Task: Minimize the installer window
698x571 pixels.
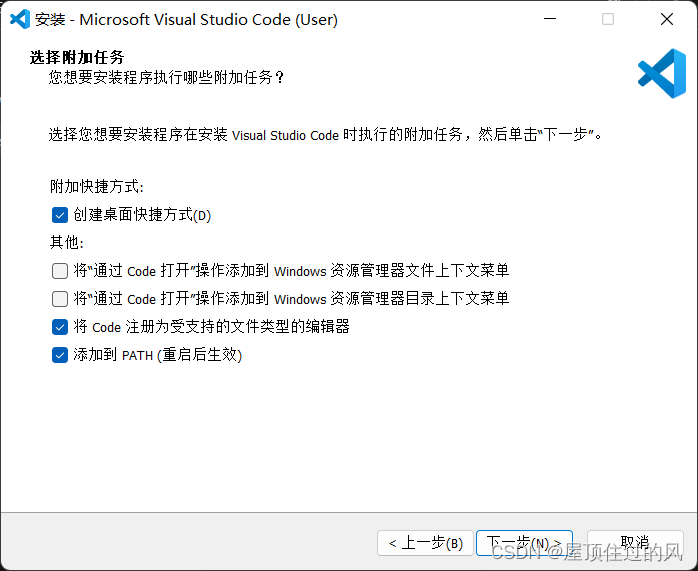Action: click(x=550, y=19)
